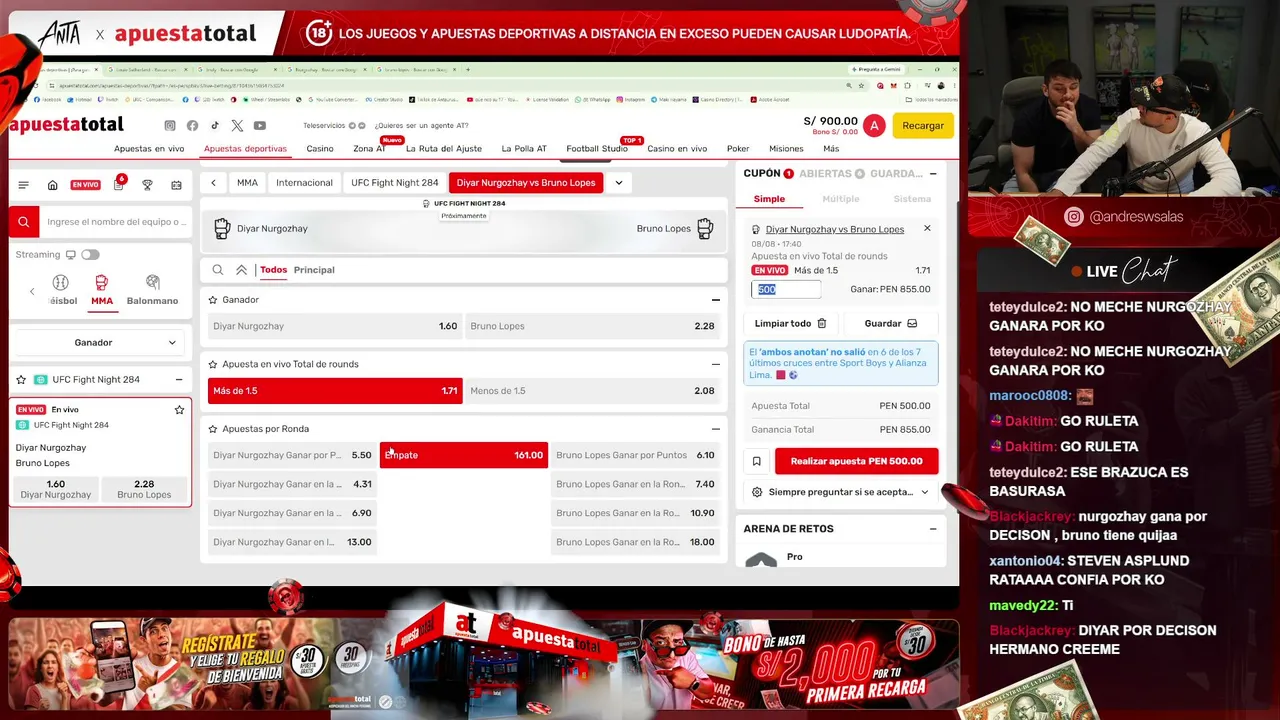The image size is (1280, 720).
Task: Toggle the Empate 161.00 selection
Action: pyautogui.click(x=464, y=455)
